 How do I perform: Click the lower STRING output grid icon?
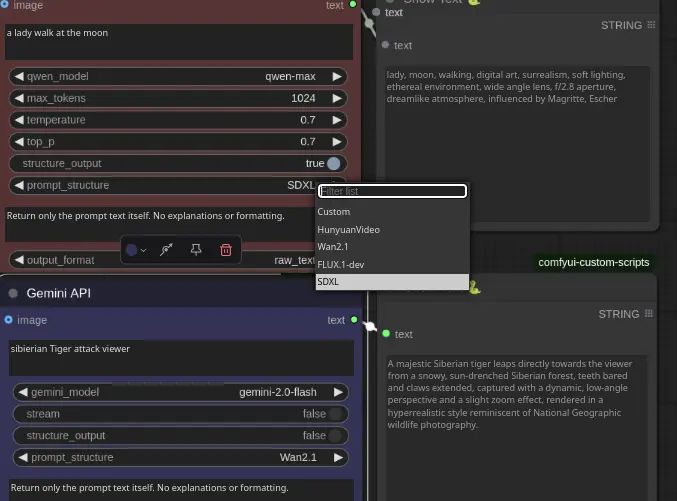point(649,314)
